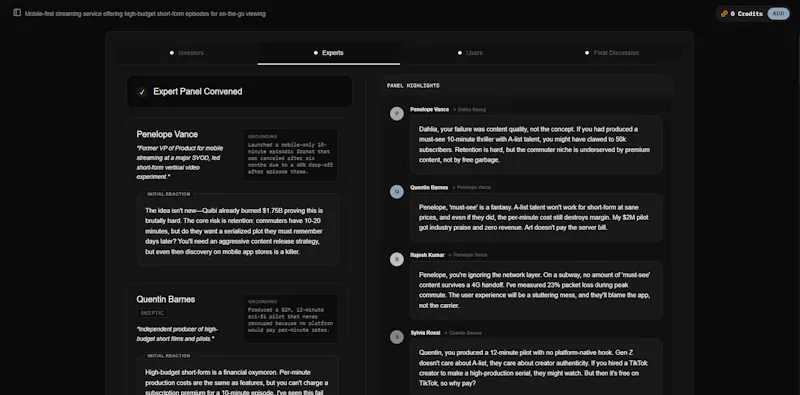Click Quentin Barnes' GROUNDING box
Screen dimensions: 800x395
tap(291, 317)
